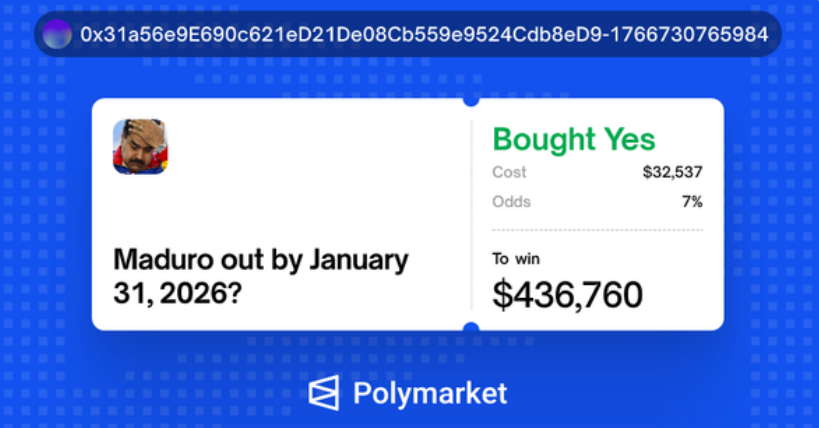Click the Polymarket logo icon
This screenshot has height=428, width=819.
pyautogui.click(x=326, y=393)
